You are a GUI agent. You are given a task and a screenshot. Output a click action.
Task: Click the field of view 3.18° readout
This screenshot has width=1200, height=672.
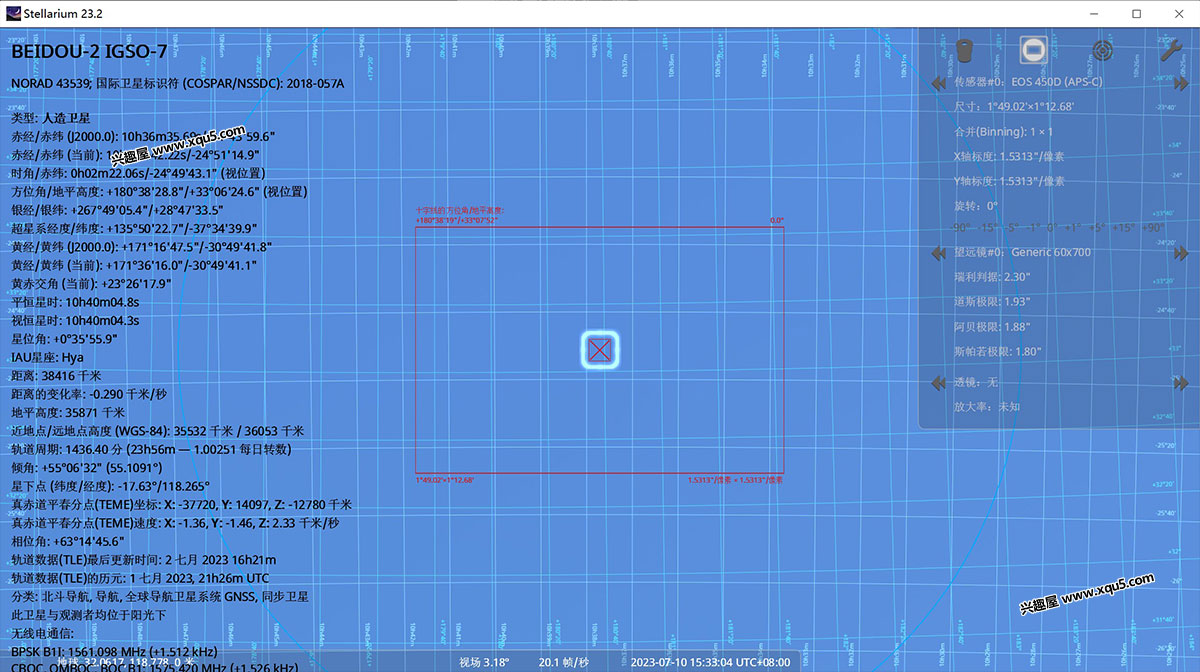click(484, 662)
